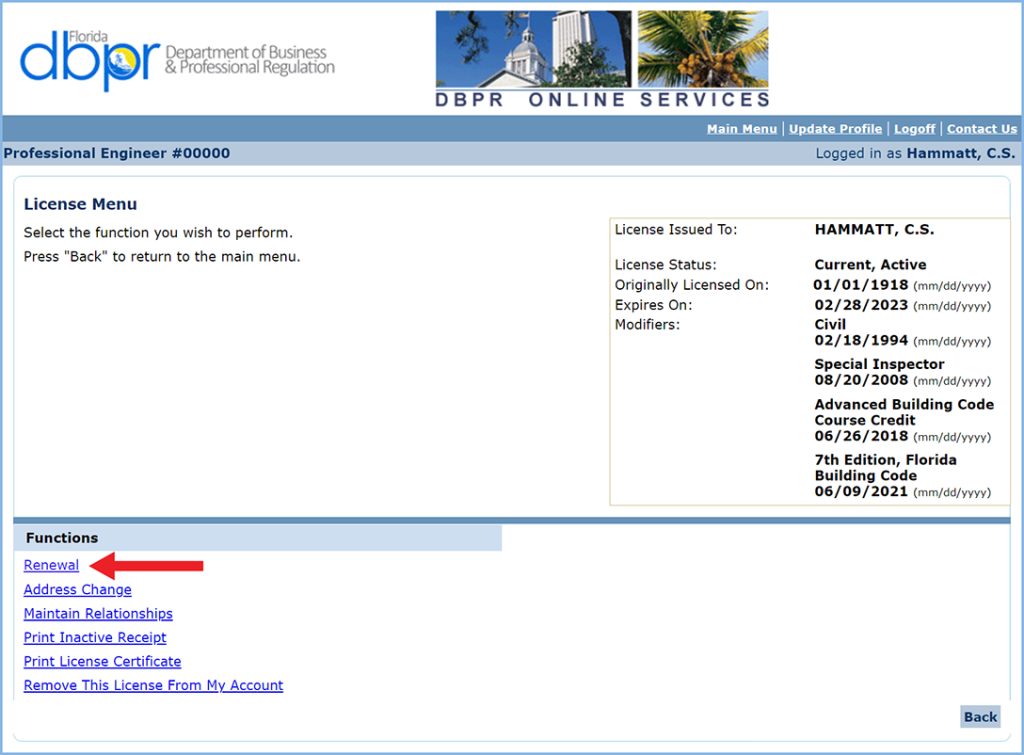Logoff from the account
Image resolution: width=1024 pixels, height=755 pixels.
click(x=914, y=128)
